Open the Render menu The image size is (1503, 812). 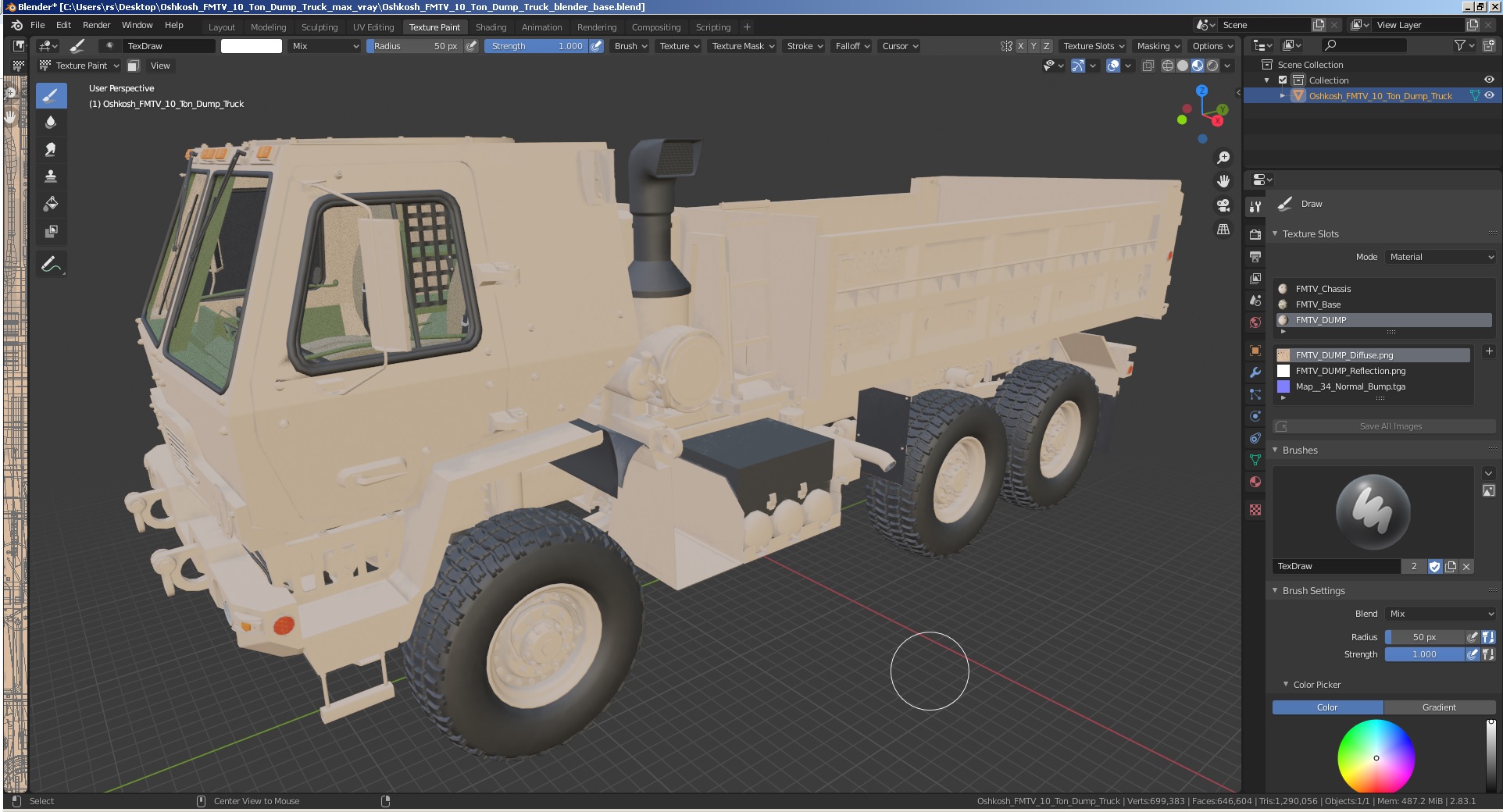pyautogui.click(x=97, y=25)
